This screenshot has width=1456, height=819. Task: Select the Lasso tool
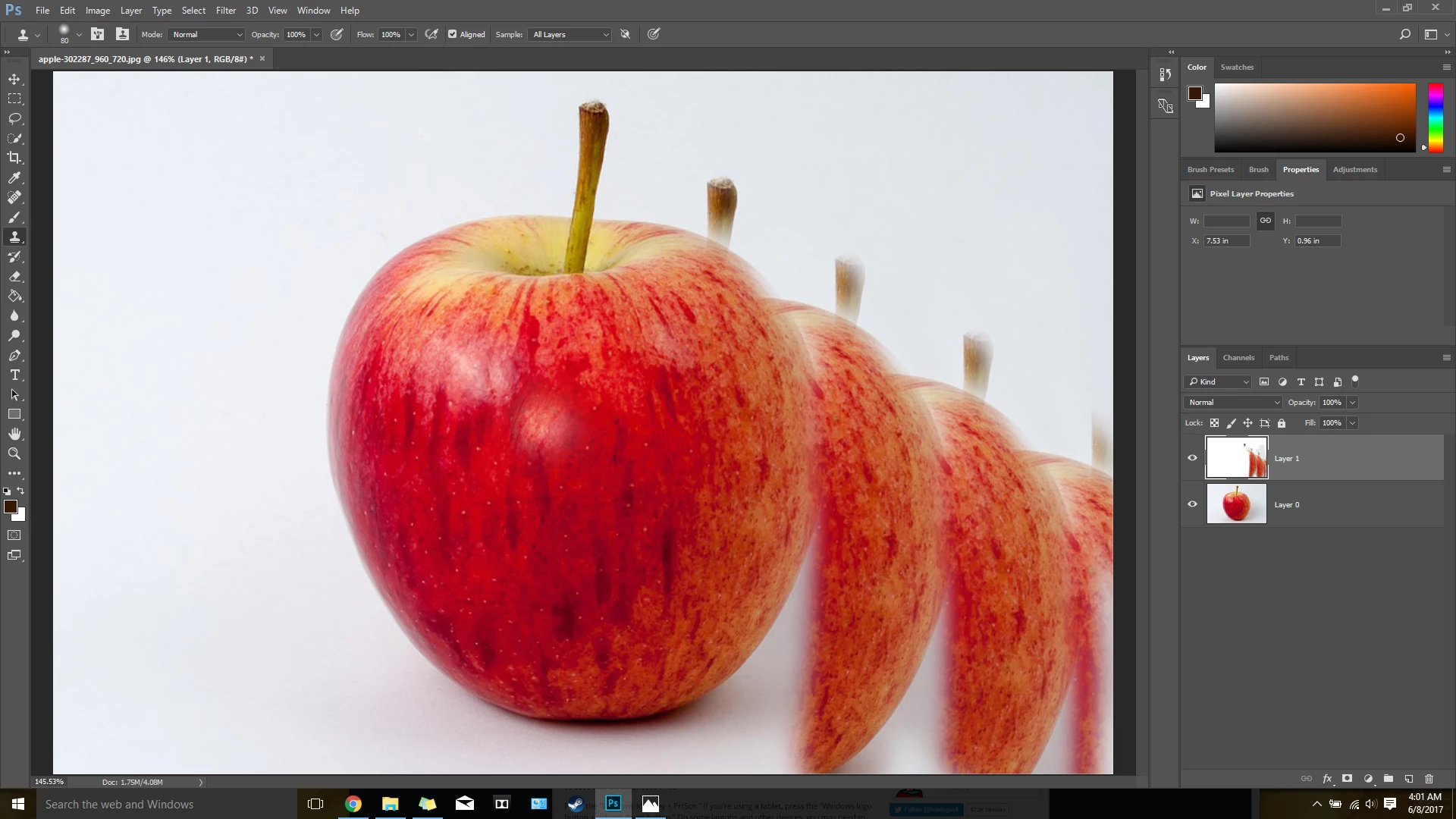click(x=14, y=118)
